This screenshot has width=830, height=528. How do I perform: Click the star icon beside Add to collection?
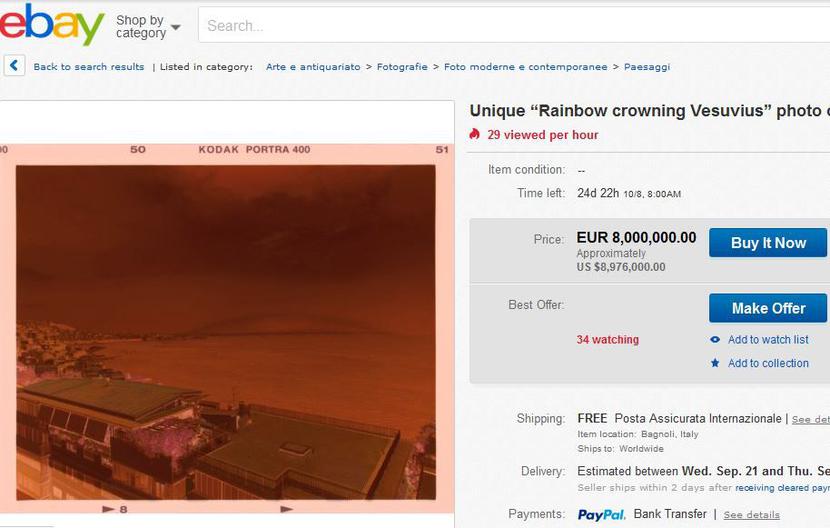[715, 363]
